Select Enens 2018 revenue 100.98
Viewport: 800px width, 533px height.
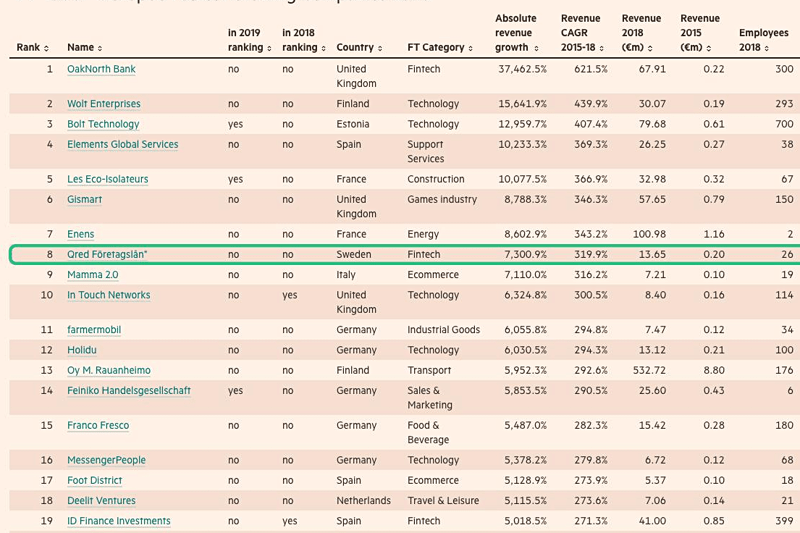coord(649,234)
